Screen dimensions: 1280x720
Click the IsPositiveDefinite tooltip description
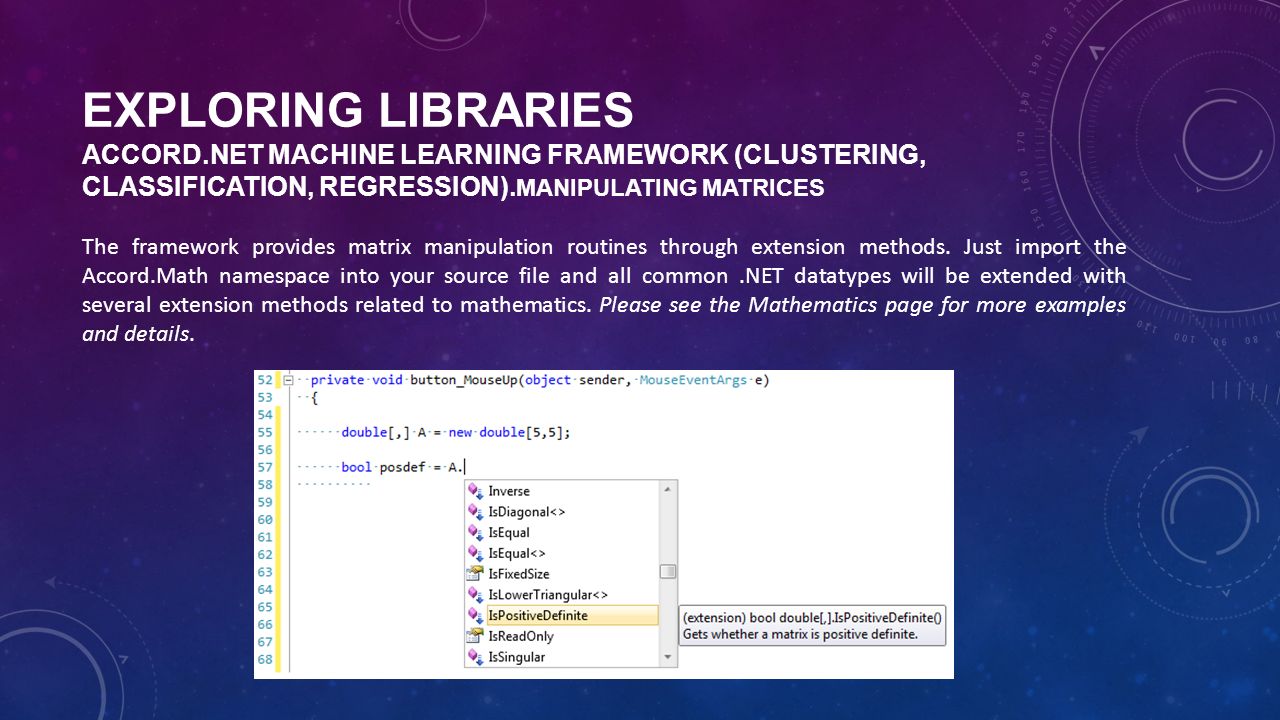tap(800, 634)
